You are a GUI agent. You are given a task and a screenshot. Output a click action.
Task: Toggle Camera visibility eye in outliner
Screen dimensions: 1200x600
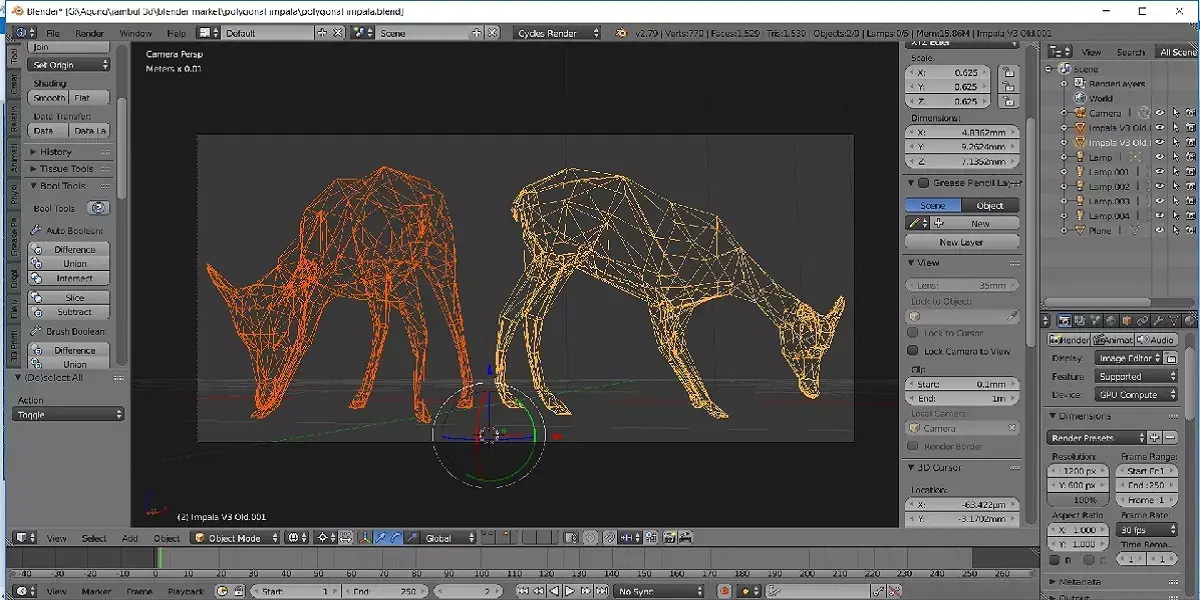(x=1160, y=113)
